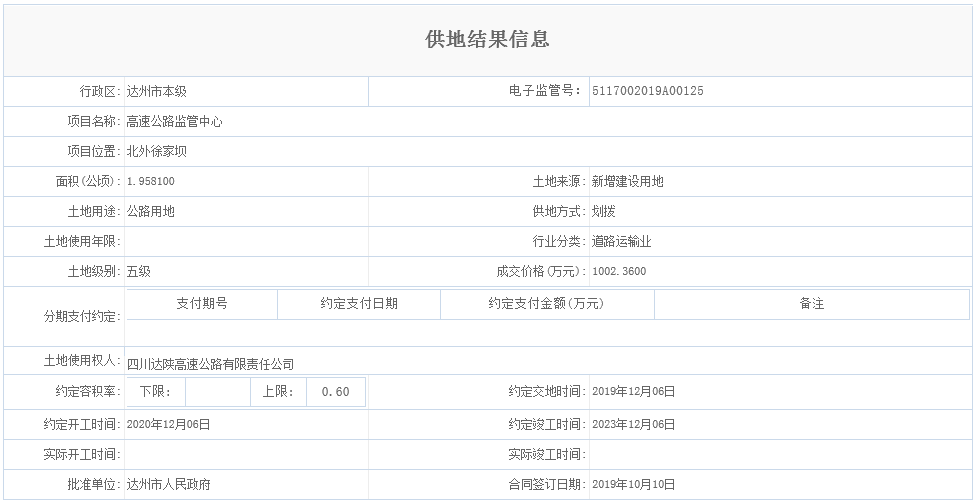Click the label 约定竣工时间
This screenshot has height=503, width=975.
point(547,424)
